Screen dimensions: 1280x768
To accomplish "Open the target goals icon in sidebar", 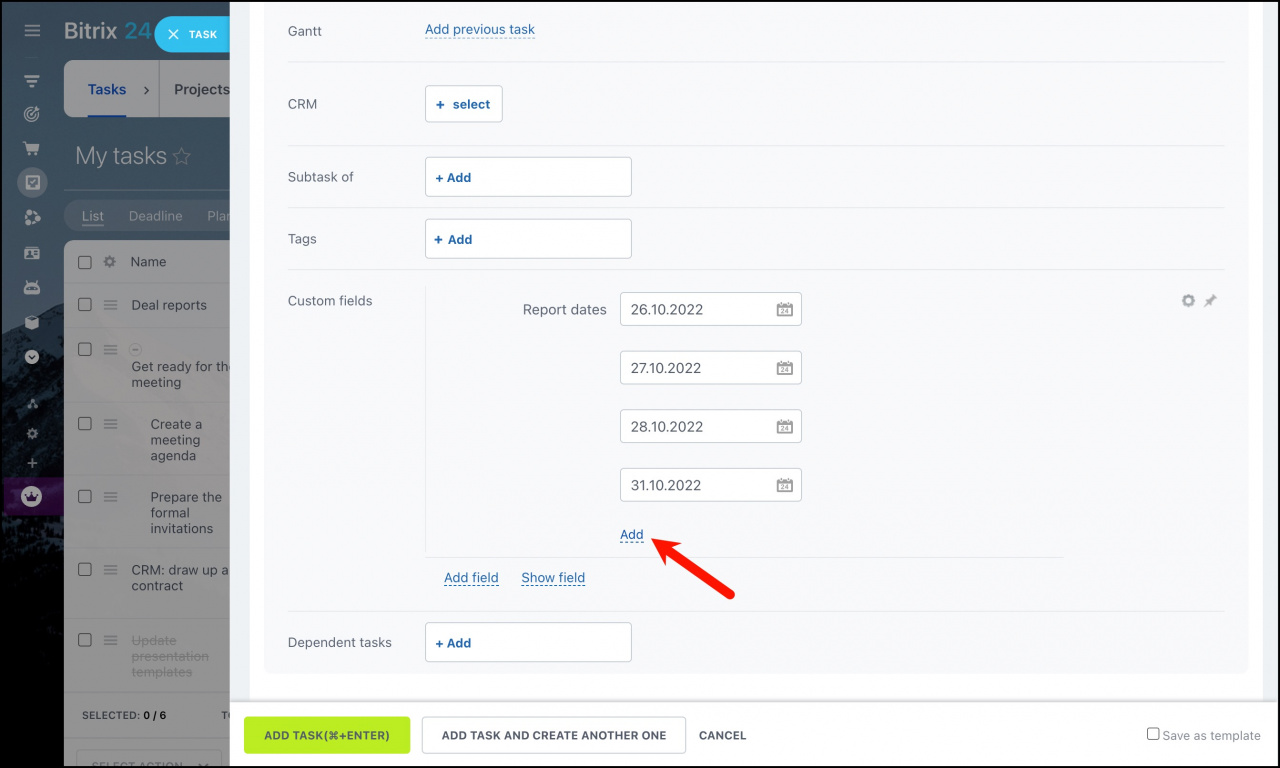I will 32,114.
